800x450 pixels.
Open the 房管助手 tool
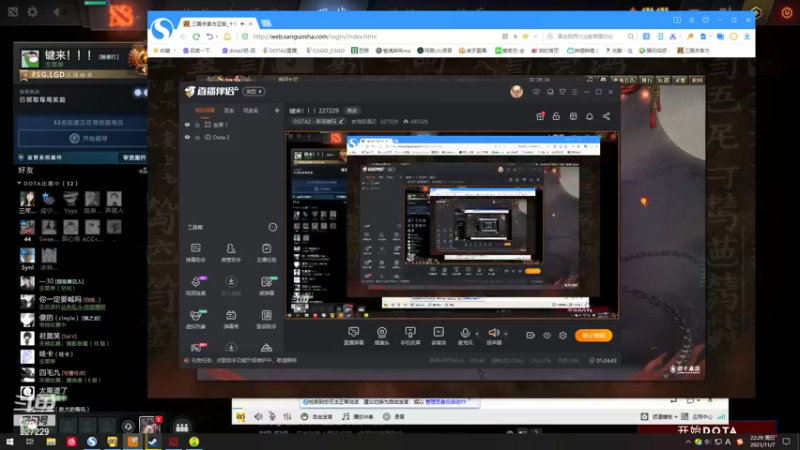pyautogui.click(x=231, y=253)
